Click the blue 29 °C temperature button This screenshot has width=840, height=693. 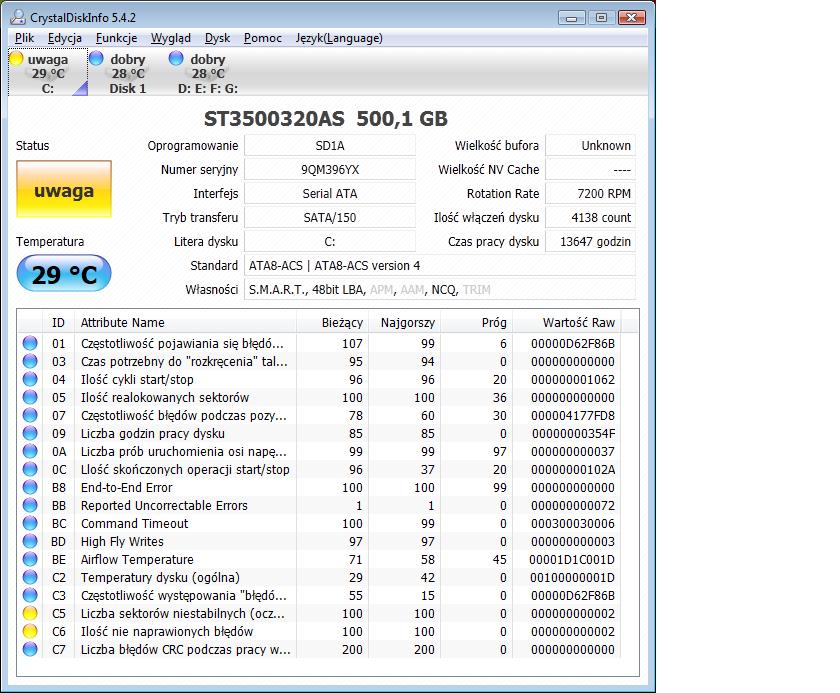[x=64, y=274]
